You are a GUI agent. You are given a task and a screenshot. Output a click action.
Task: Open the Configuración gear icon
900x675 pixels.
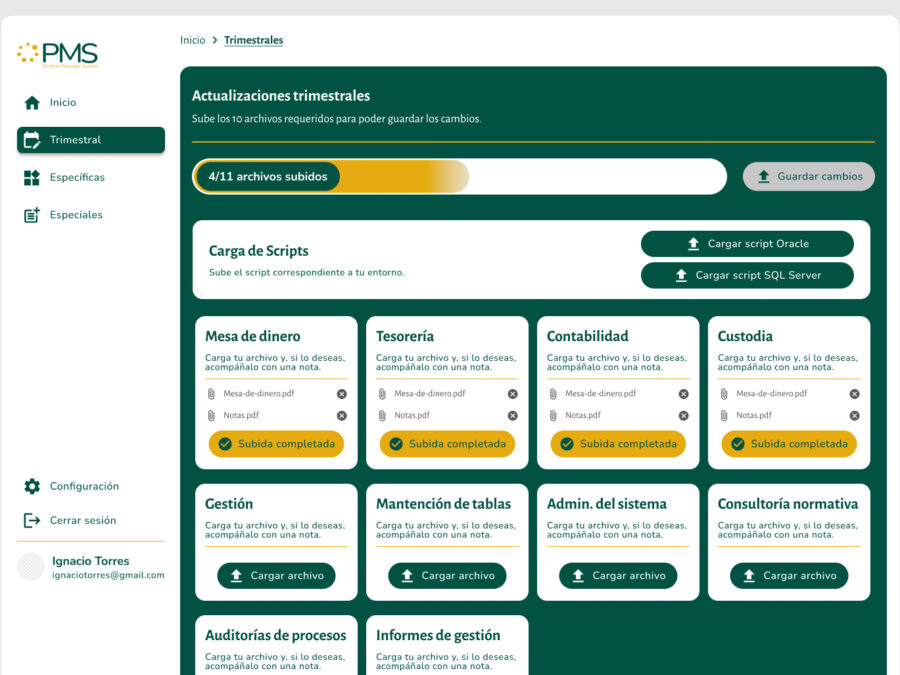click(33, 486)
